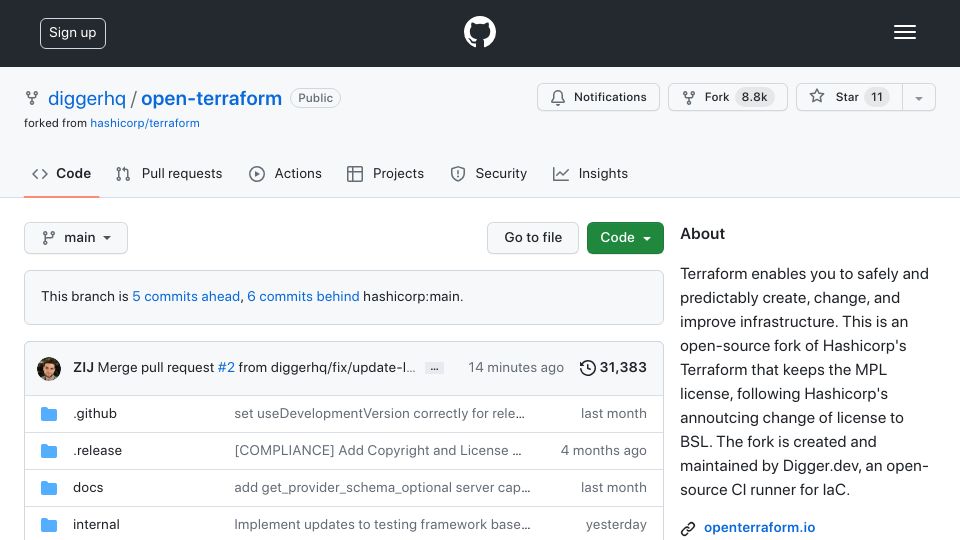Open the Security tab
Screen dimensions: 960x540
[489, 174]
